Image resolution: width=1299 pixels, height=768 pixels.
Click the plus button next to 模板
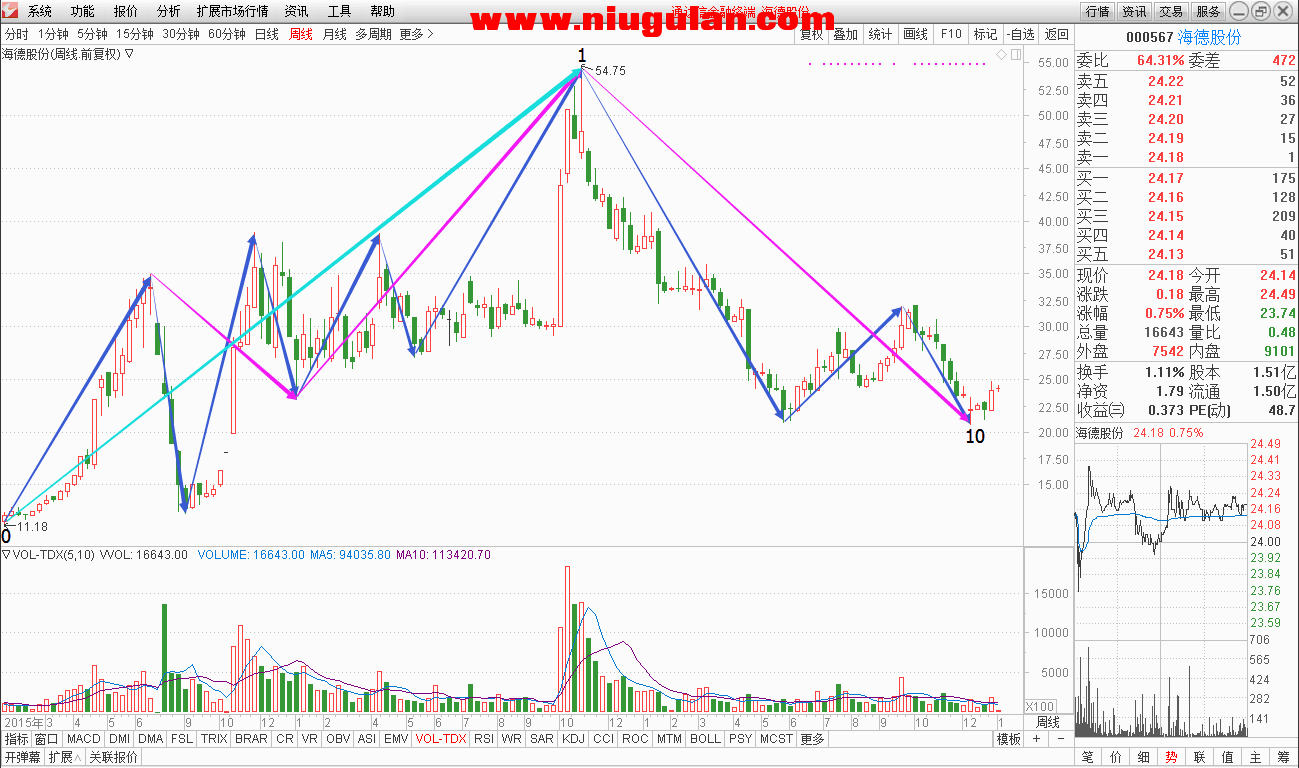click(x=1036, y=739)
